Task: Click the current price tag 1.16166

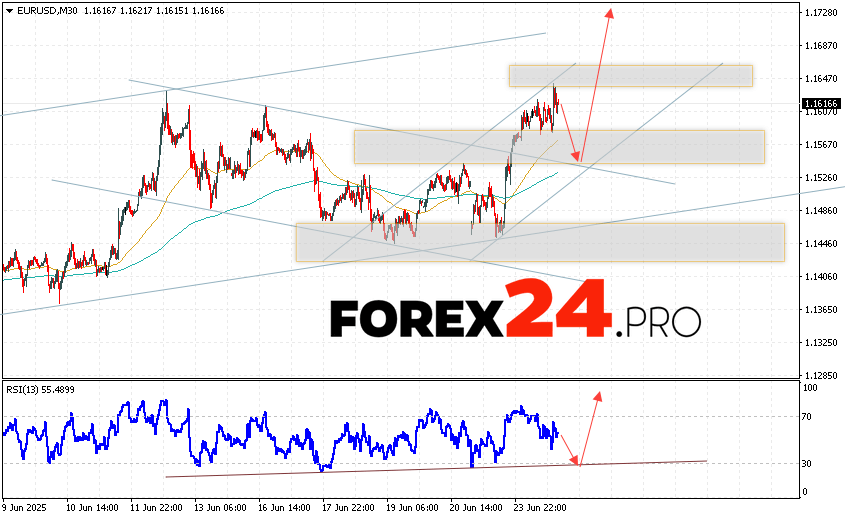Action: pos(820,103)
